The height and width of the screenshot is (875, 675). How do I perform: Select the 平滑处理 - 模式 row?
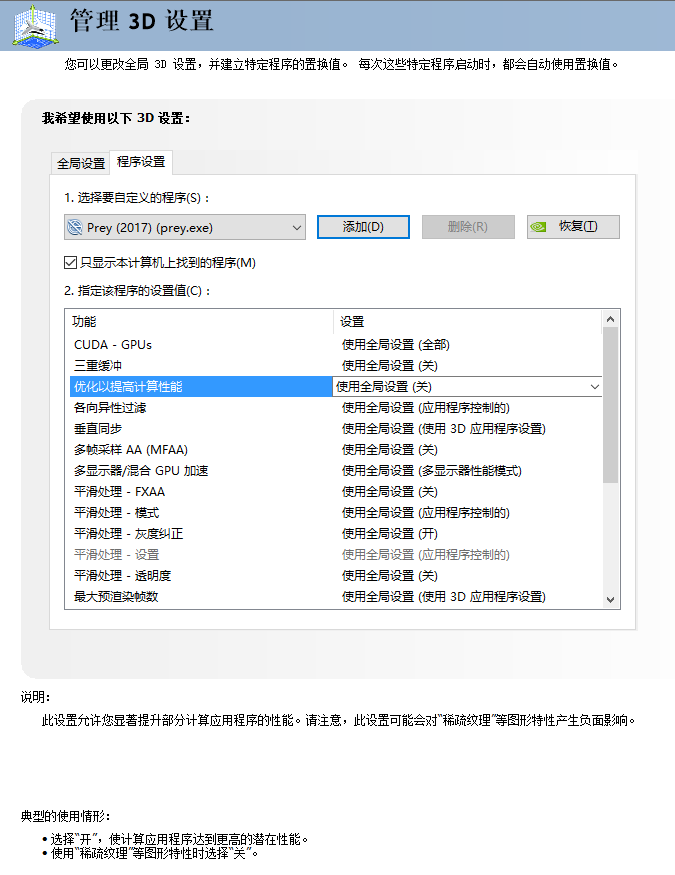[x=336, y=513]
